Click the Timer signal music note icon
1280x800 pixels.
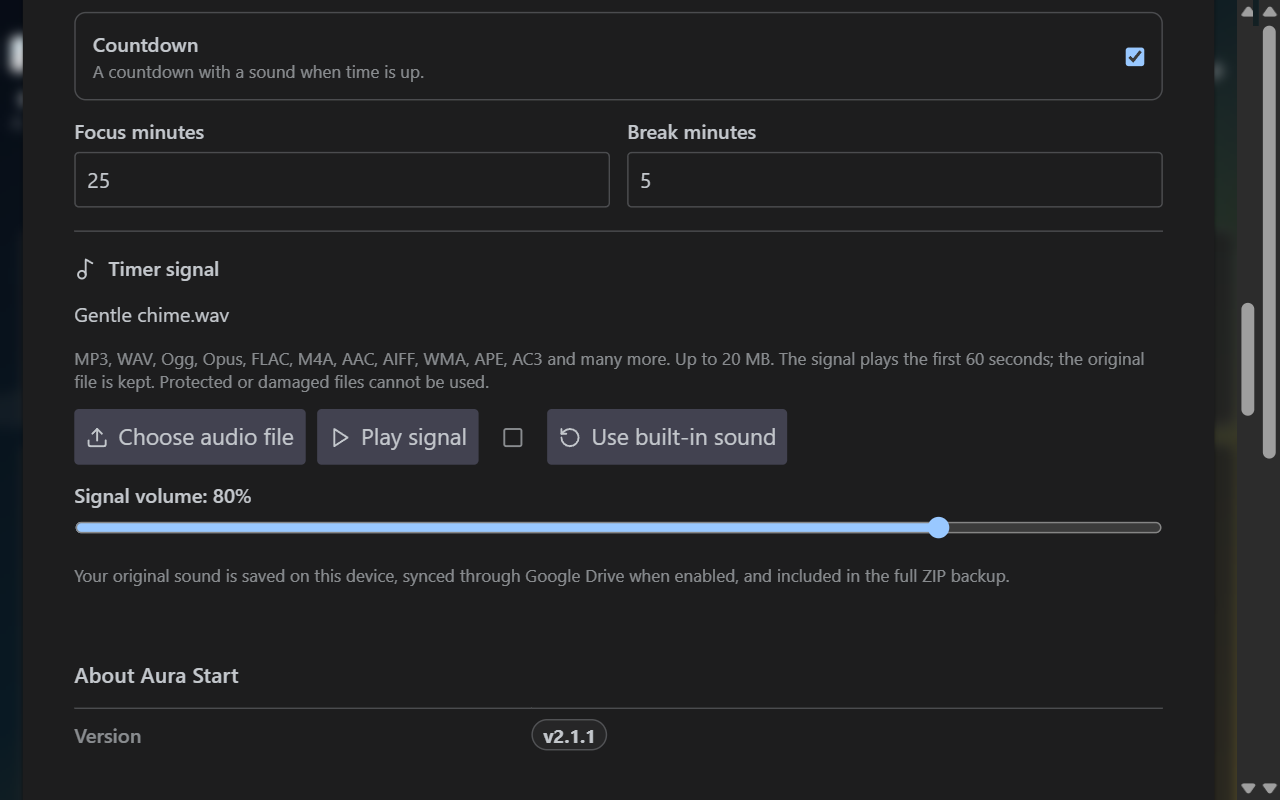pyautogui.click(x=85, y=269)
